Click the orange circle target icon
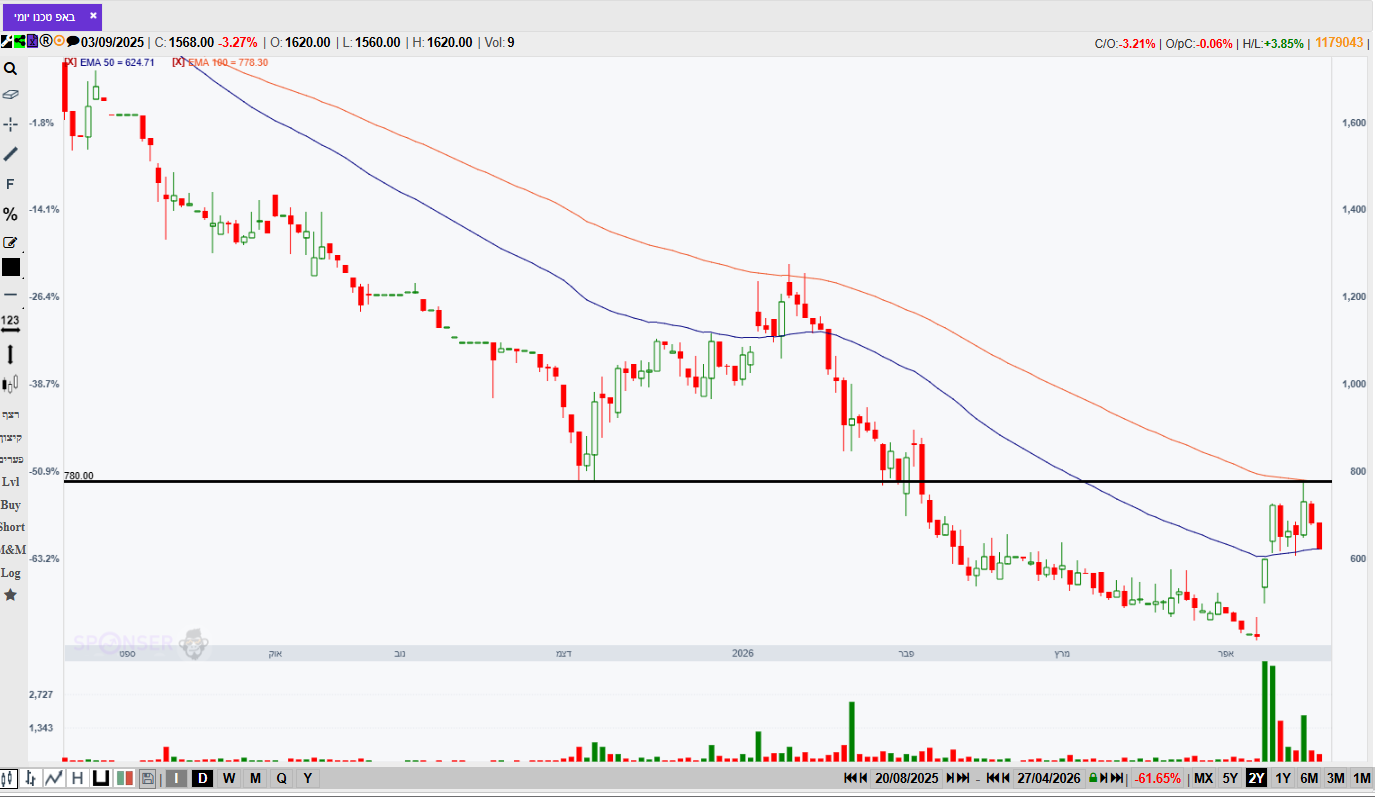This screenshot has height=797, width=1375. tap(59, 42)
